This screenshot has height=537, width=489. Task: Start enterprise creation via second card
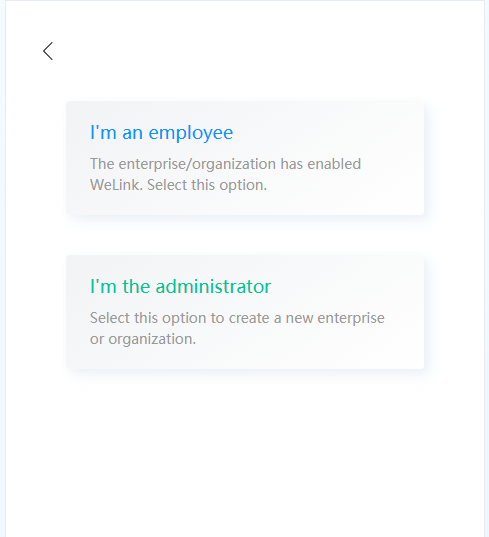tap(245, 312)
